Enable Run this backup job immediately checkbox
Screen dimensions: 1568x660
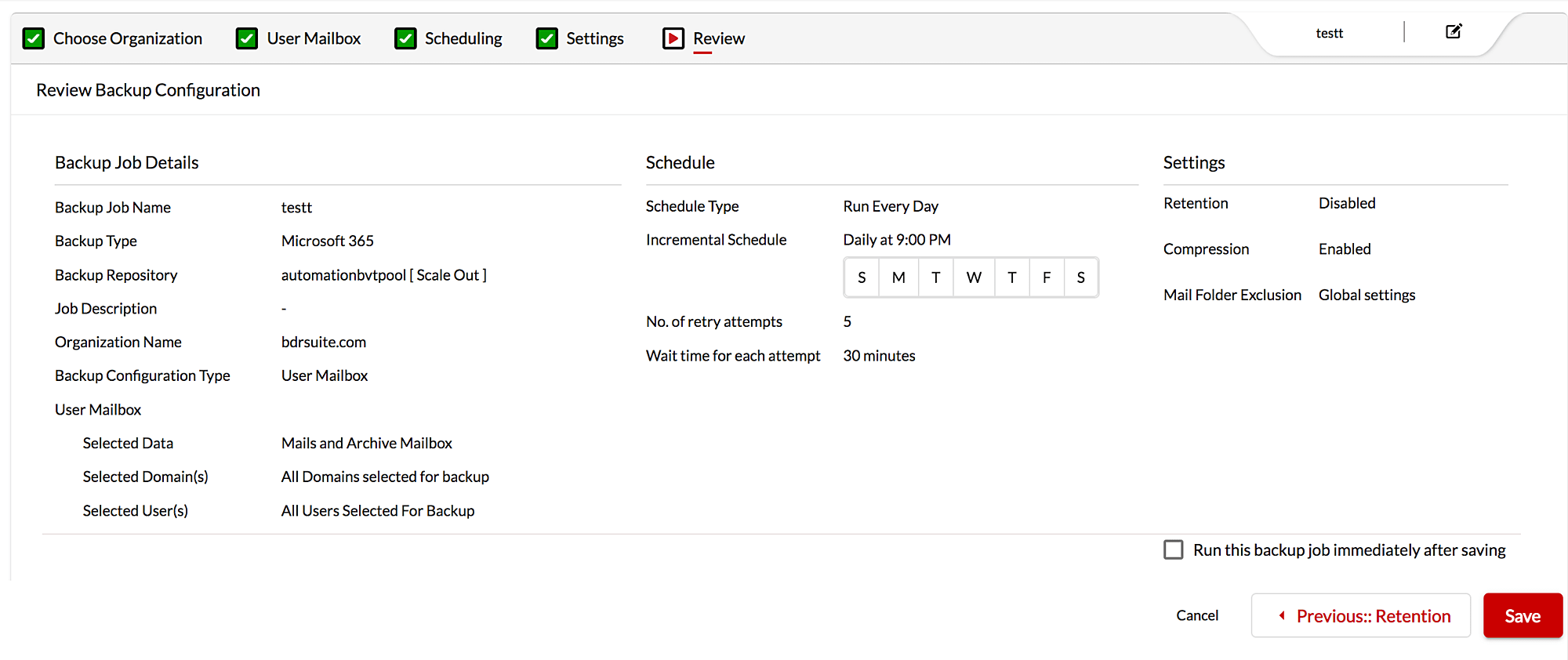coord(1174,549)
